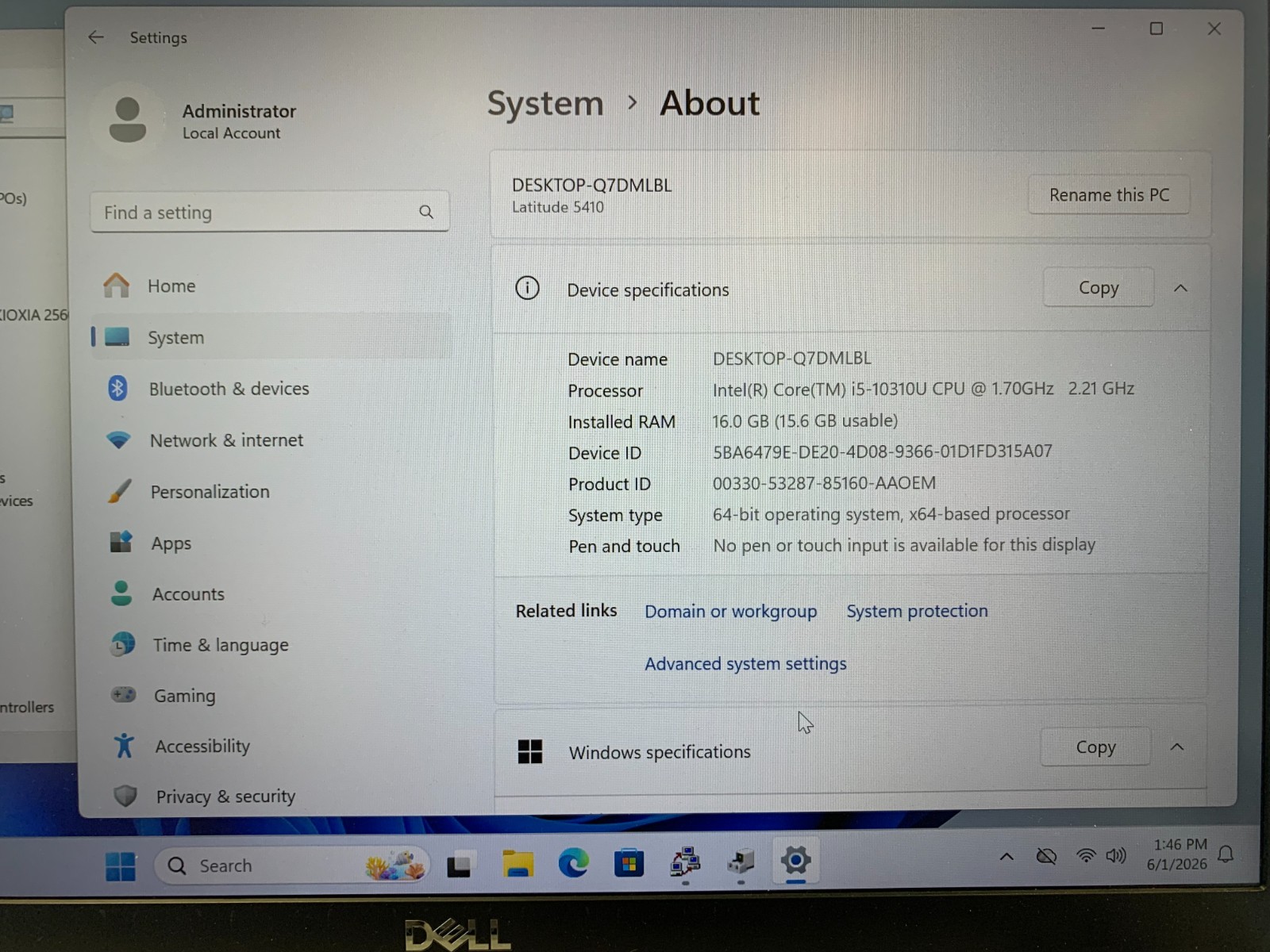Click the Processor value i5-10310U
The width and height of the screenshot is (1270, 952).
pos(923,389)
